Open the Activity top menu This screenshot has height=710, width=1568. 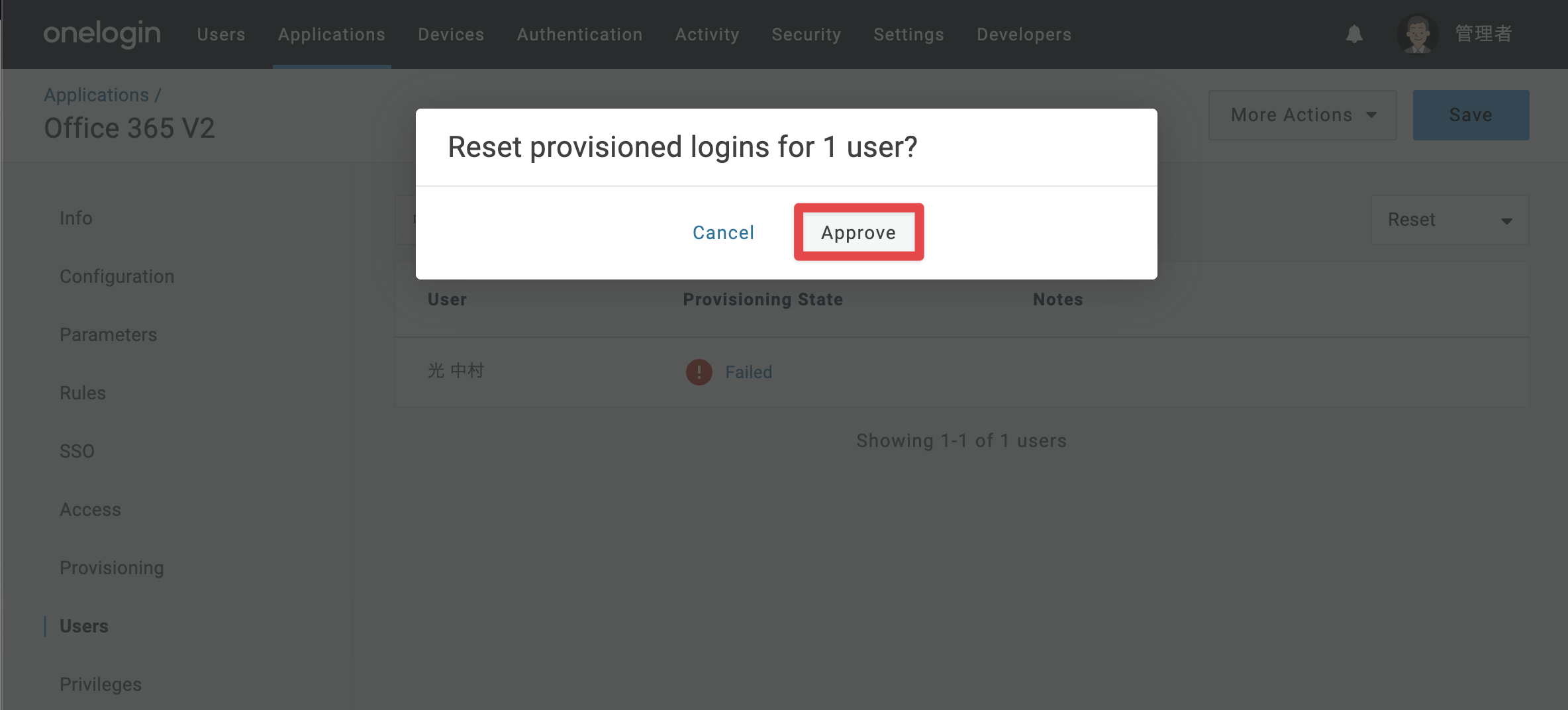click(x=707, y=34)
